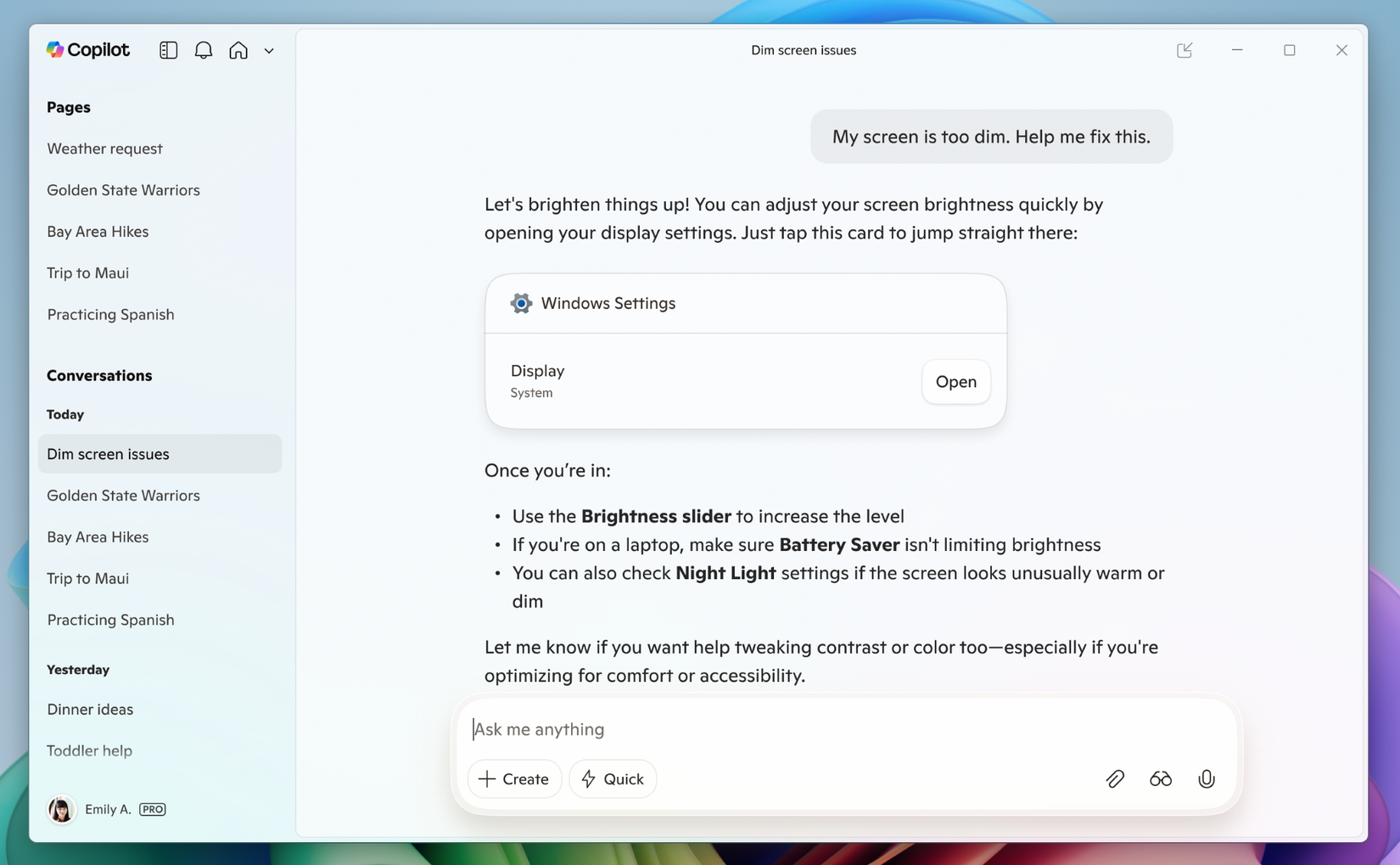Open Practicing Spanish under Conversations
Viewport: 1400px width, 865px height.
tap(110, 621)
